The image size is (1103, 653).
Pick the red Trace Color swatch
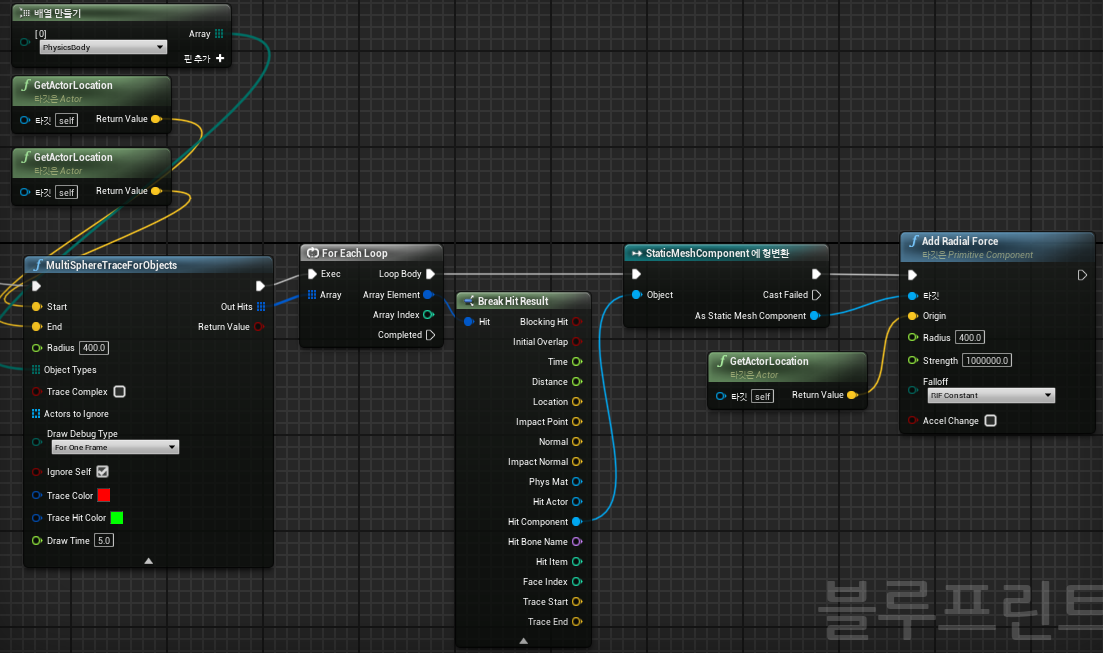pyautogui.click(x=103, y=495)
